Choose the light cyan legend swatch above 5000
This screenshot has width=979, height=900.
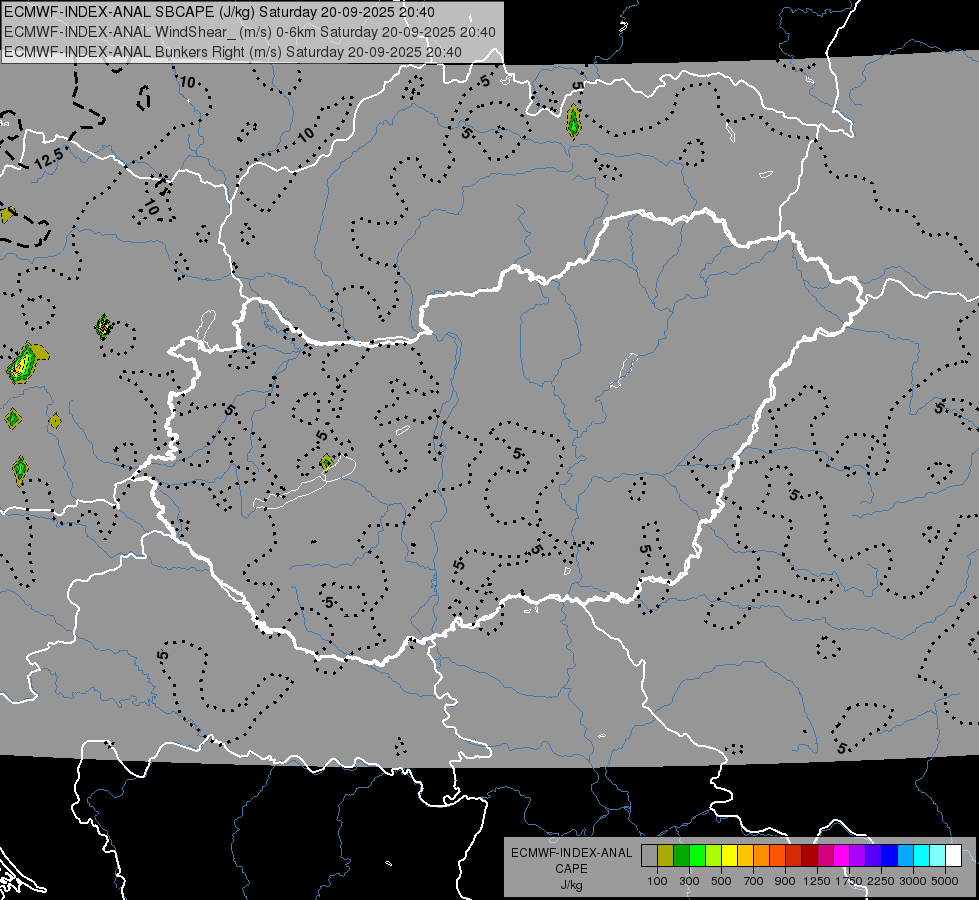pos(938,856)
